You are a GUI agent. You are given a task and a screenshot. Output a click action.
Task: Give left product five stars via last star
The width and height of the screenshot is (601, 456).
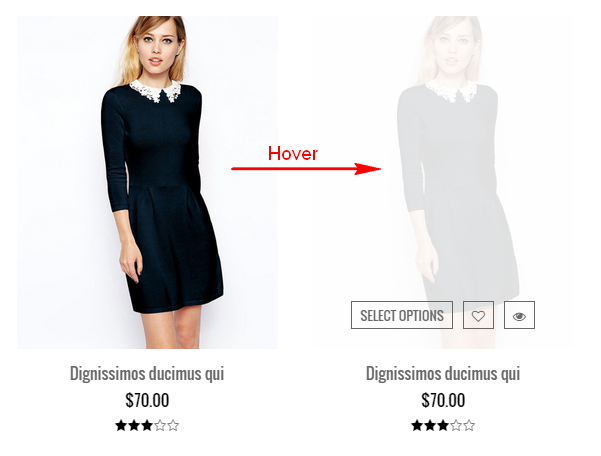pos(173,426)
